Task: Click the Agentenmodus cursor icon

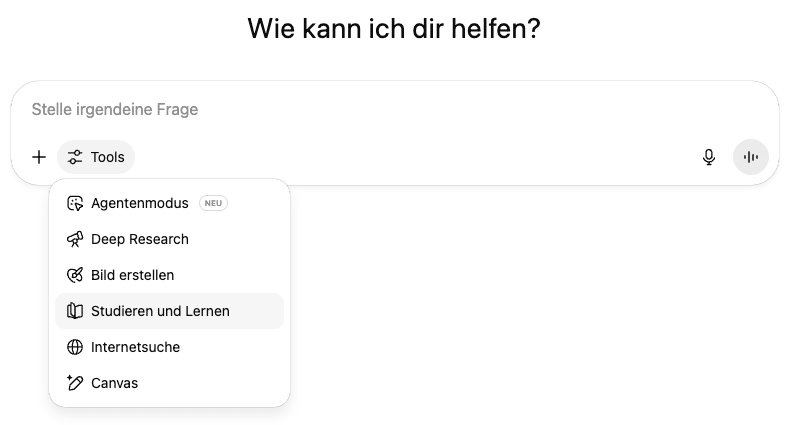Action: pyautogui.click(x=75, y=203)
